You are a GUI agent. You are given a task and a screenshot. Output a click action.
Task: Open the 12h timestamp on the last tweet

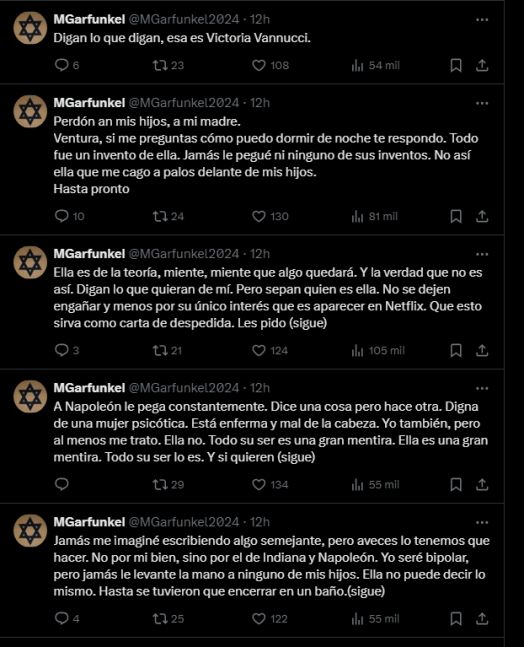(260, 522)
